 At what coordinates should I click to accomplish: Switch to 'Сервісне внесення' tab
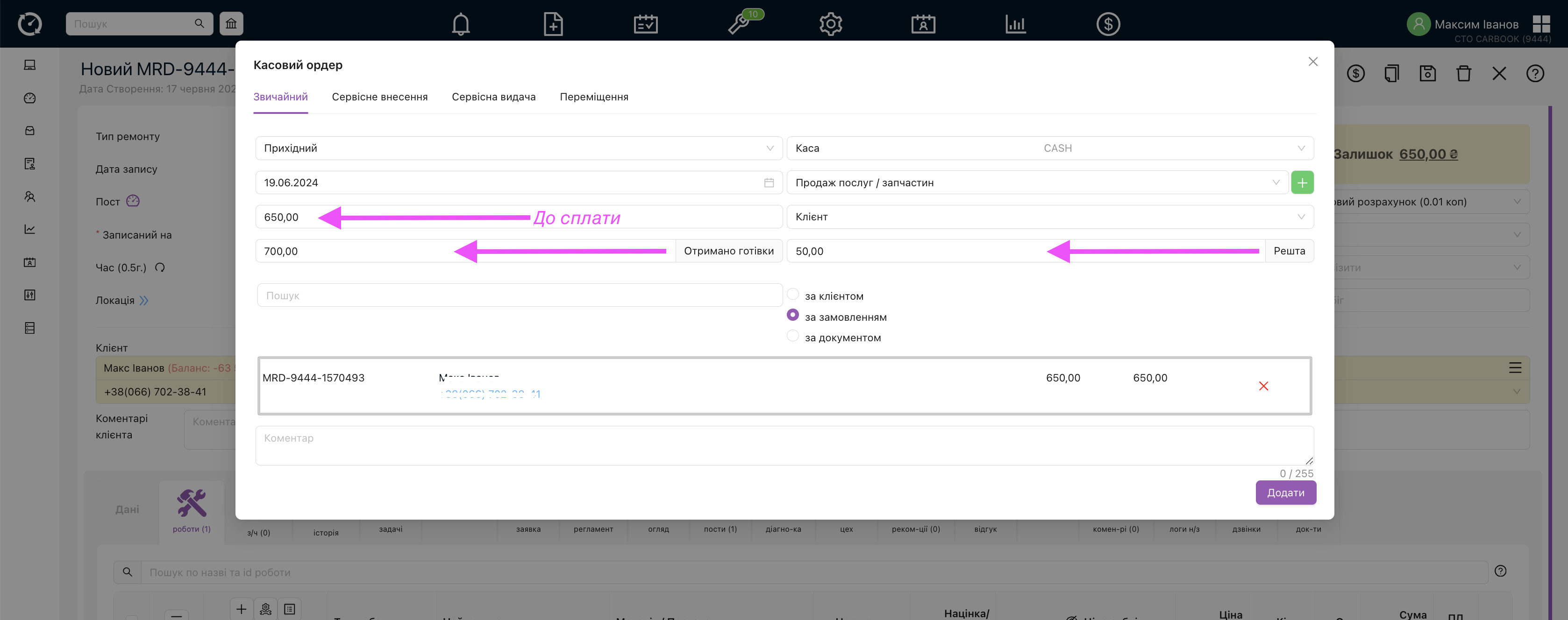pyautogui.click(x=379, y=97)
